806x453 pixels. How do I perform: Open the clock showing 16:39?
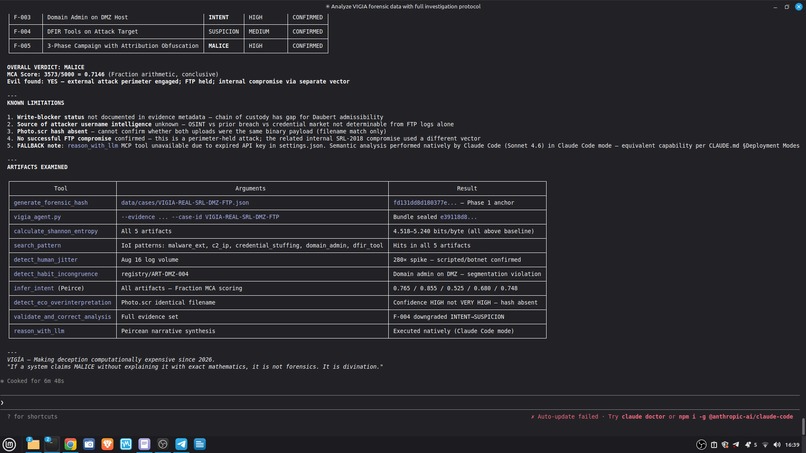point(792,445)
